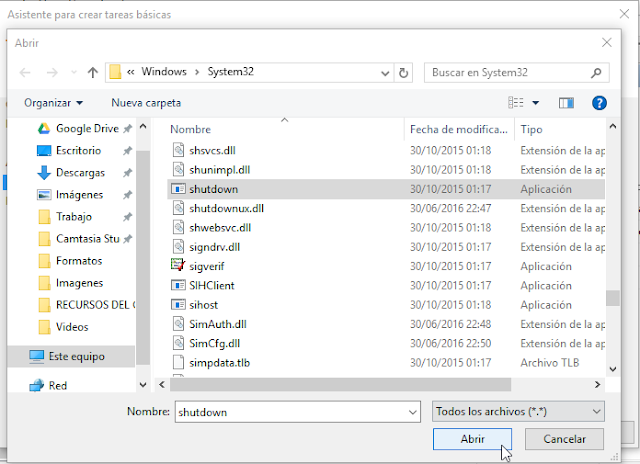Click the Cancelar button

pos(564,439)
